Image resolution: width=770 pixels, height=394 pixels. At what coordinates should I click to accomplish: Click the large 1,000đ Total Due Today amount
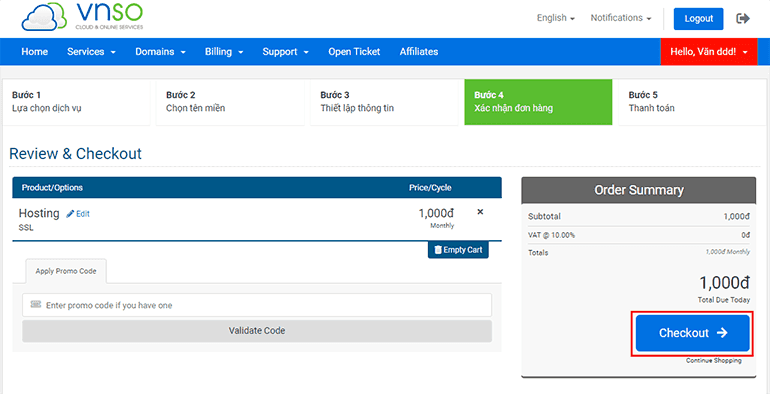point(724,283)
